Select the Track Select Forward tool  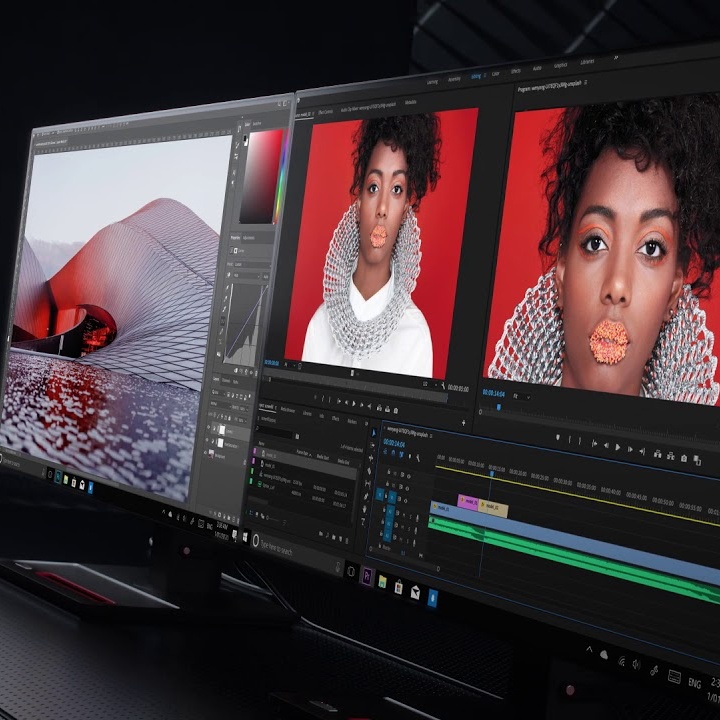pyautogui.click(x=372, y=445)
